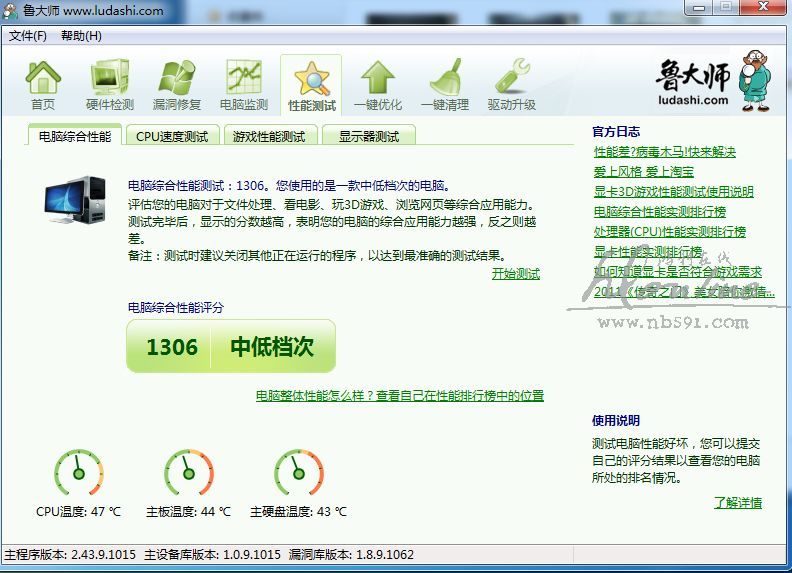Click 主硬盘温度: 43 ℃ reading
This screenshot has height=573, width=792.
[x=299, y=512]
